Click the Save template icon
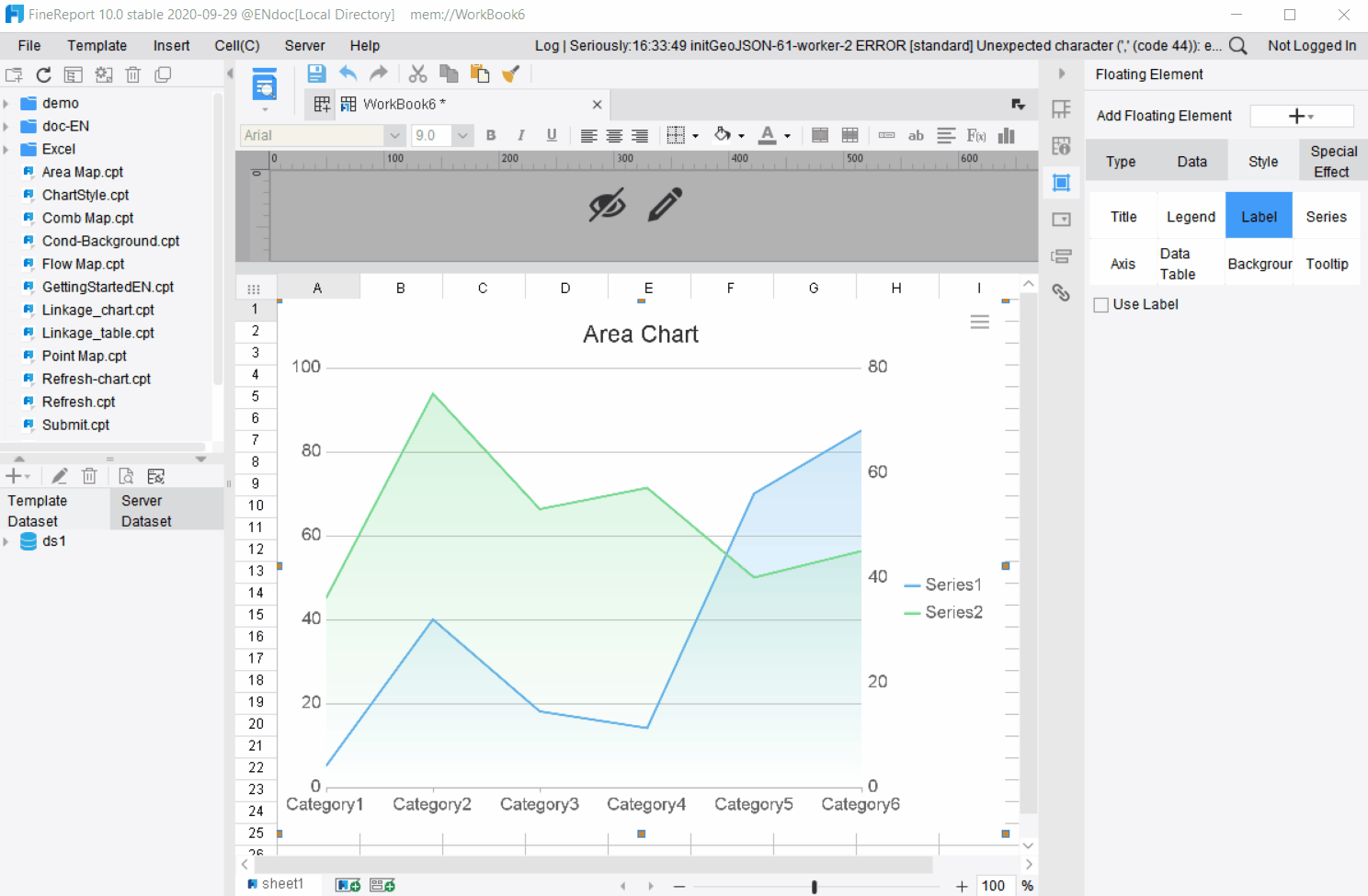 coord(316,74)
